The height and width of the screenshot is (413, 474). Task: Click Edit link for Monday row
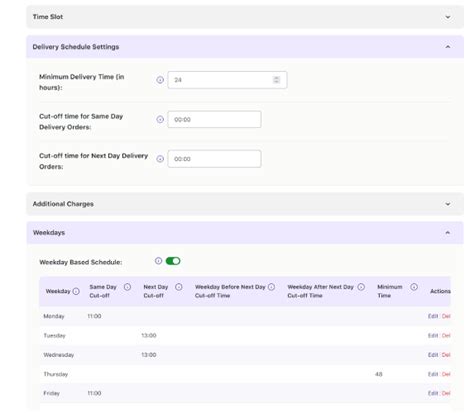[433, 316]
